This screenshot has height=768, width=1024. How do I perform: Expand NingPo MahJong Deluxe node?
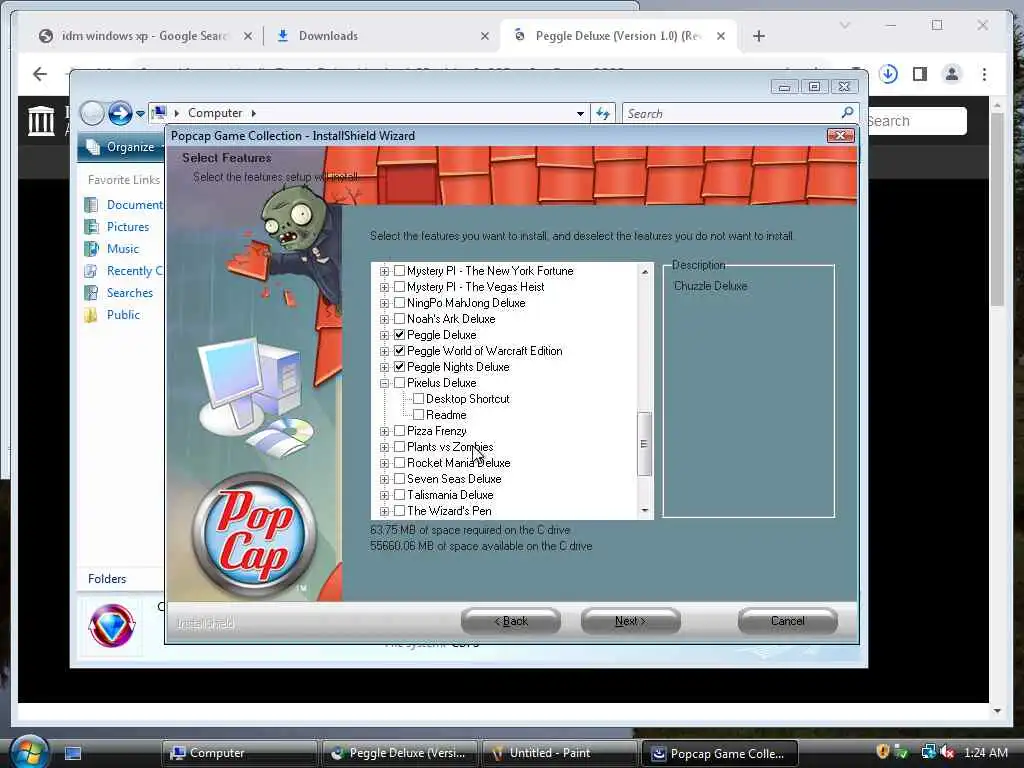(x=384, y=303)
